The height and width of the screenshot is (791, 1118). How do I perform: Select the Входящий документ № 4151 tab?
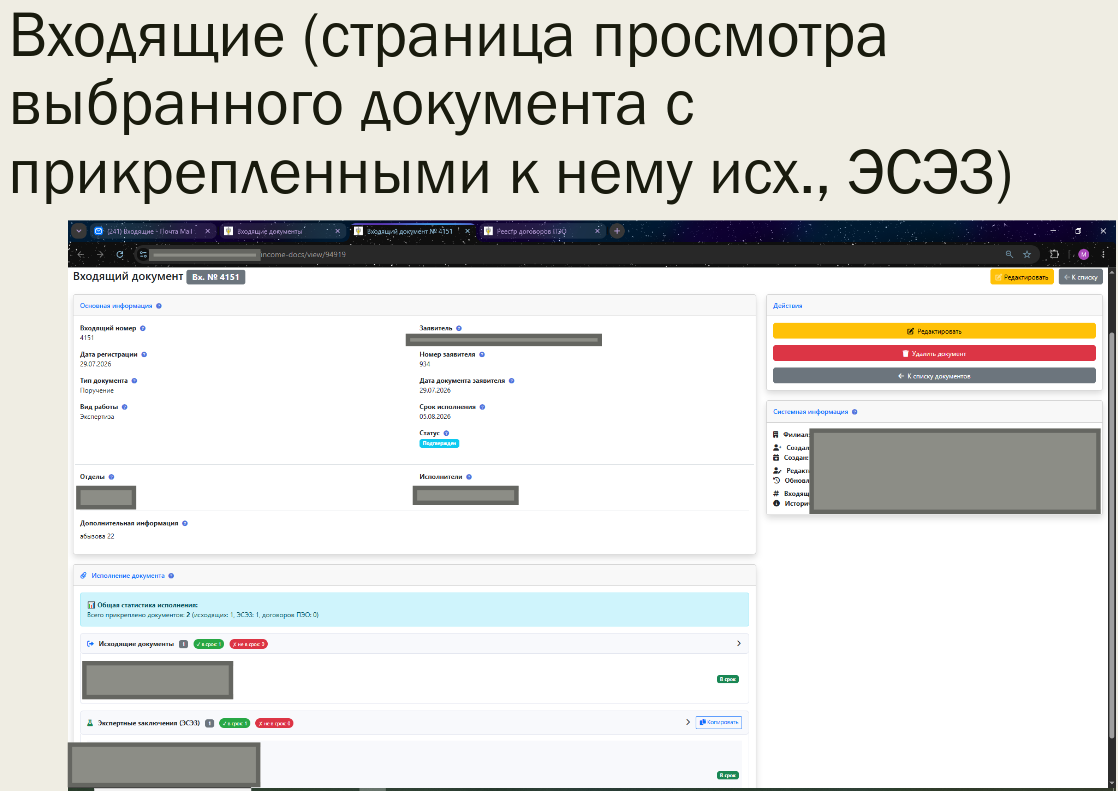tap(410, 231)
